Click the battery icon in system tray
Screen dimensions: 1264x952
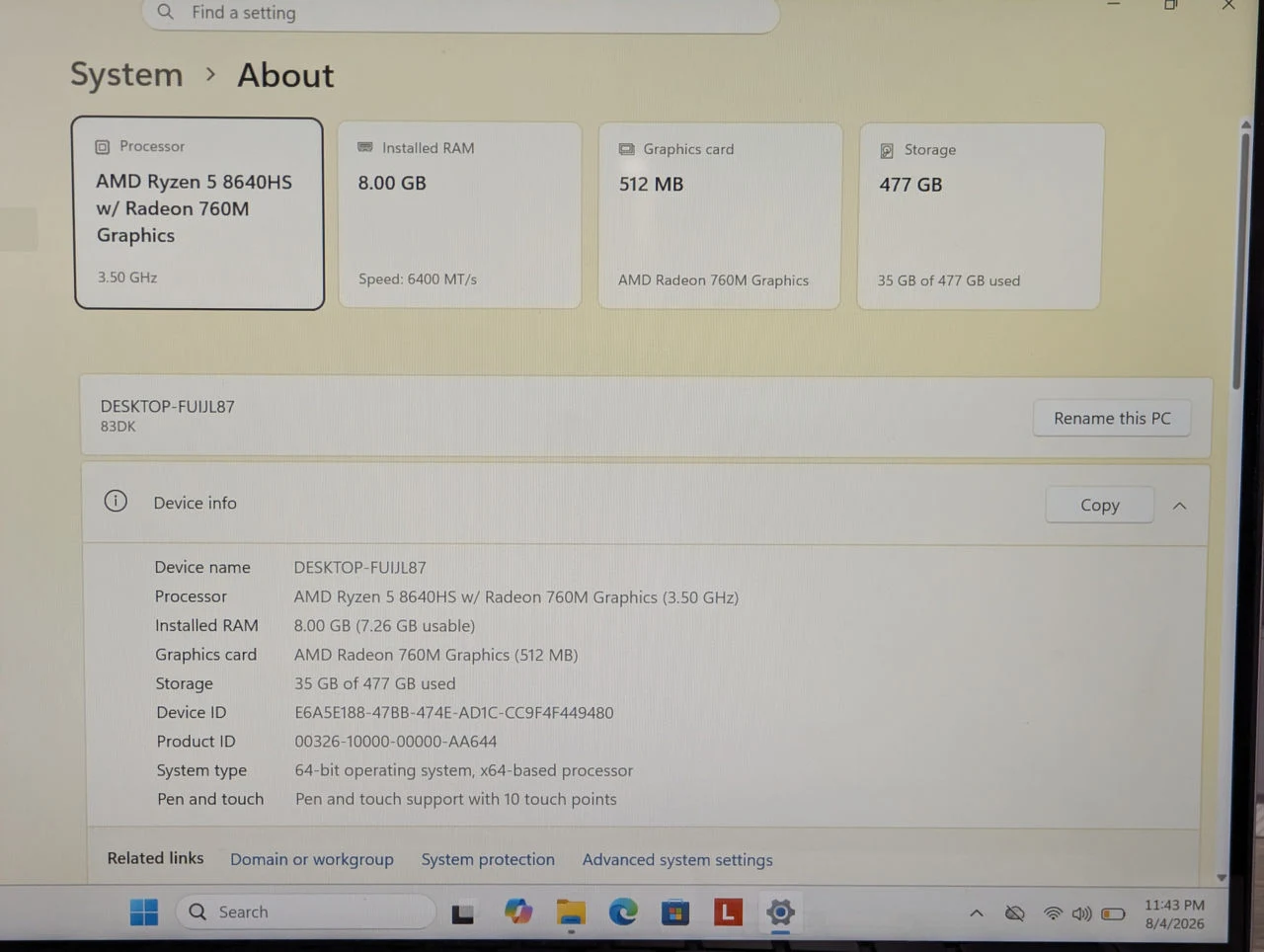pyautogui.click(x=1113, y=913)
